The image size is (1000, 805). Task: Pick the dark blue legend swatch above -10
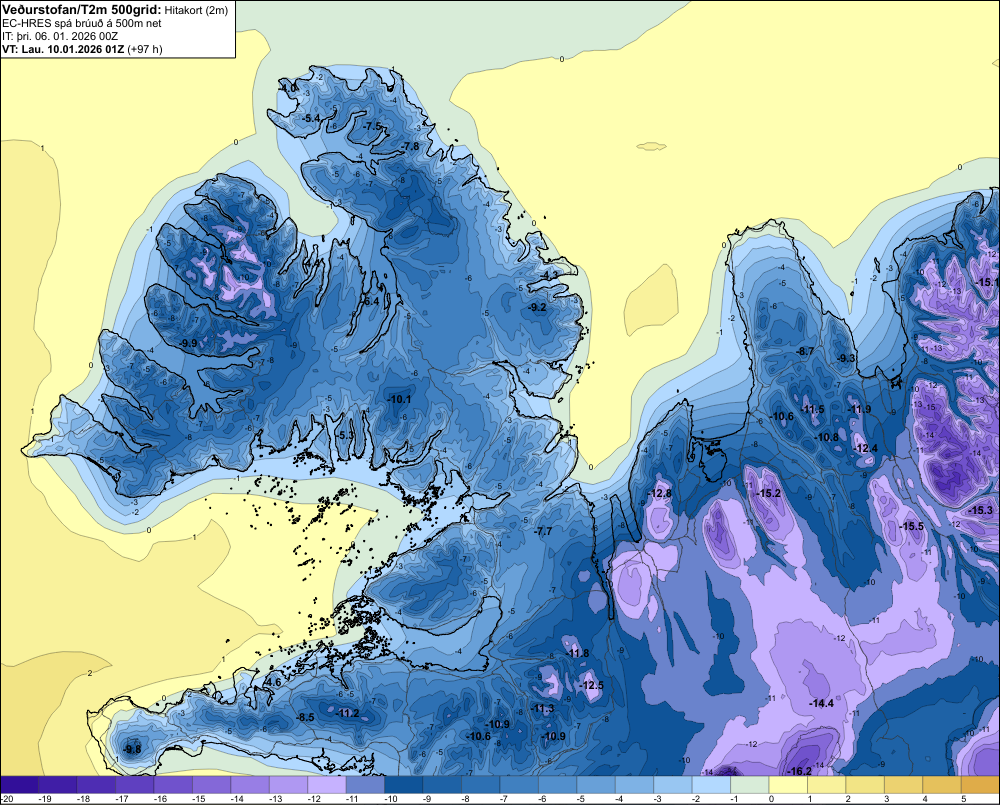tap(404, 785)
